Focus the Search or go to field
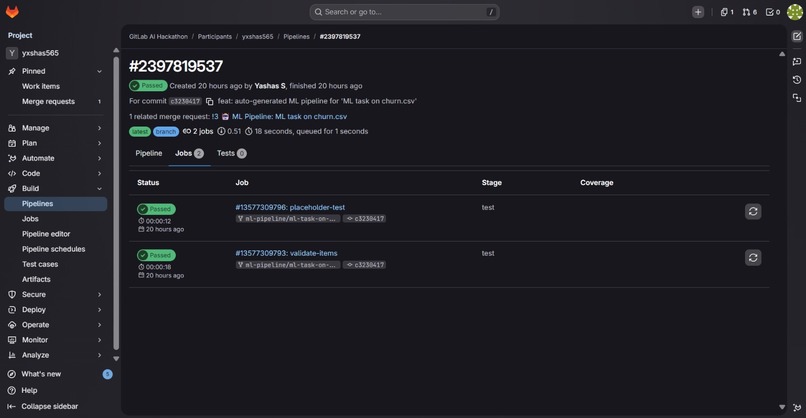The image size is (806, 418). (x=405, y=12)
